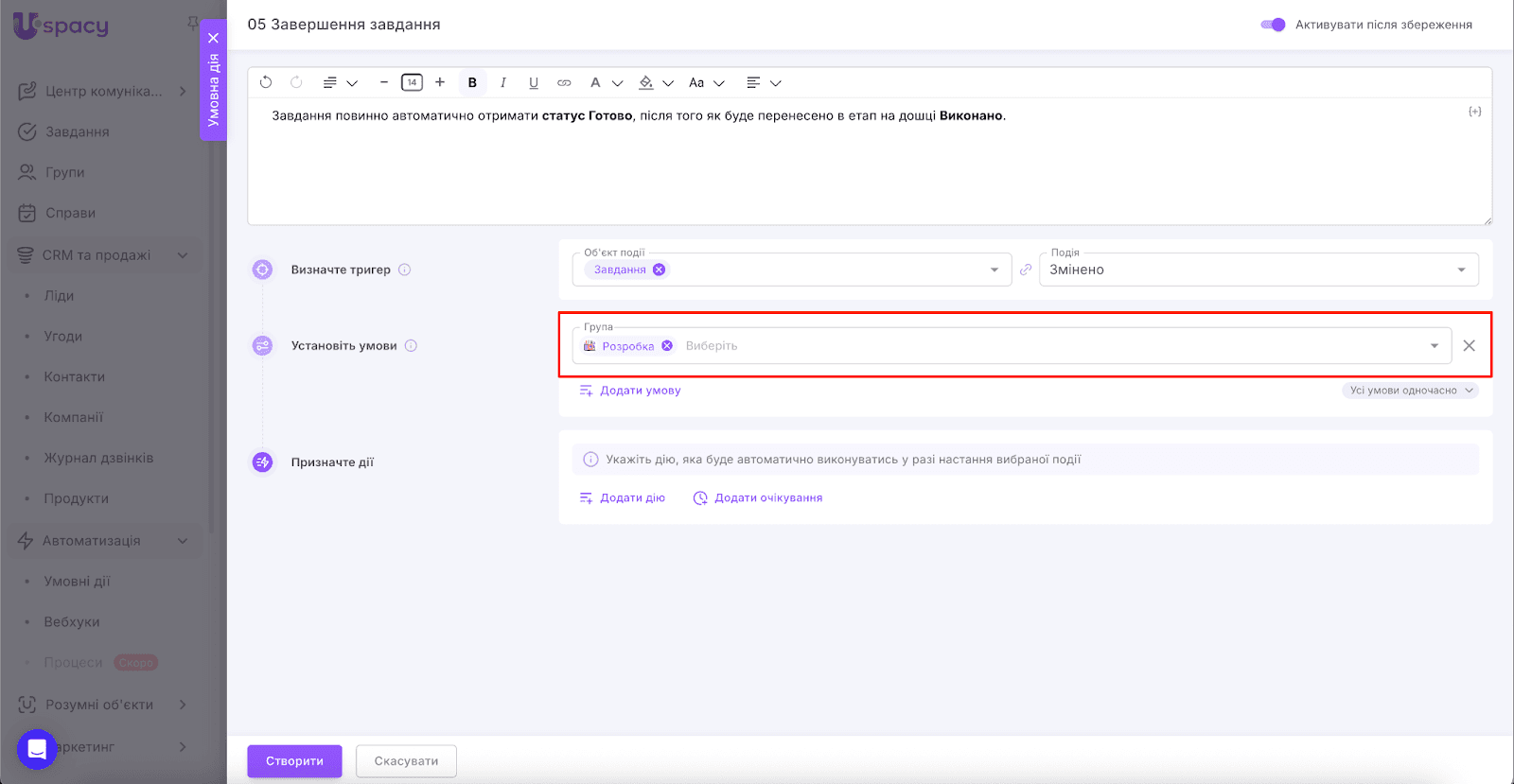
Task: Open Умовні дії in sidebar menu
Action: [x=77, y=582]
